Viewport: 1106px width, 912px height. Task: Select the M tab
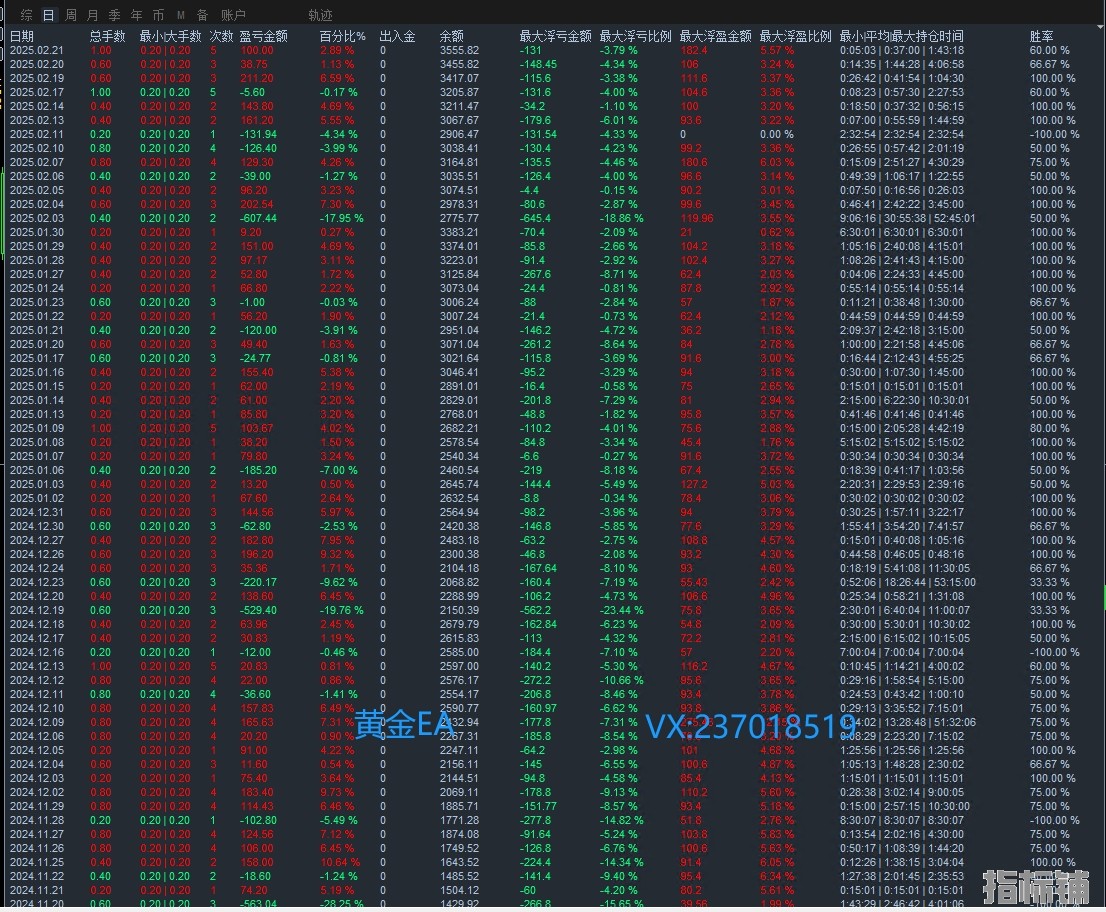tap(181, 15)
